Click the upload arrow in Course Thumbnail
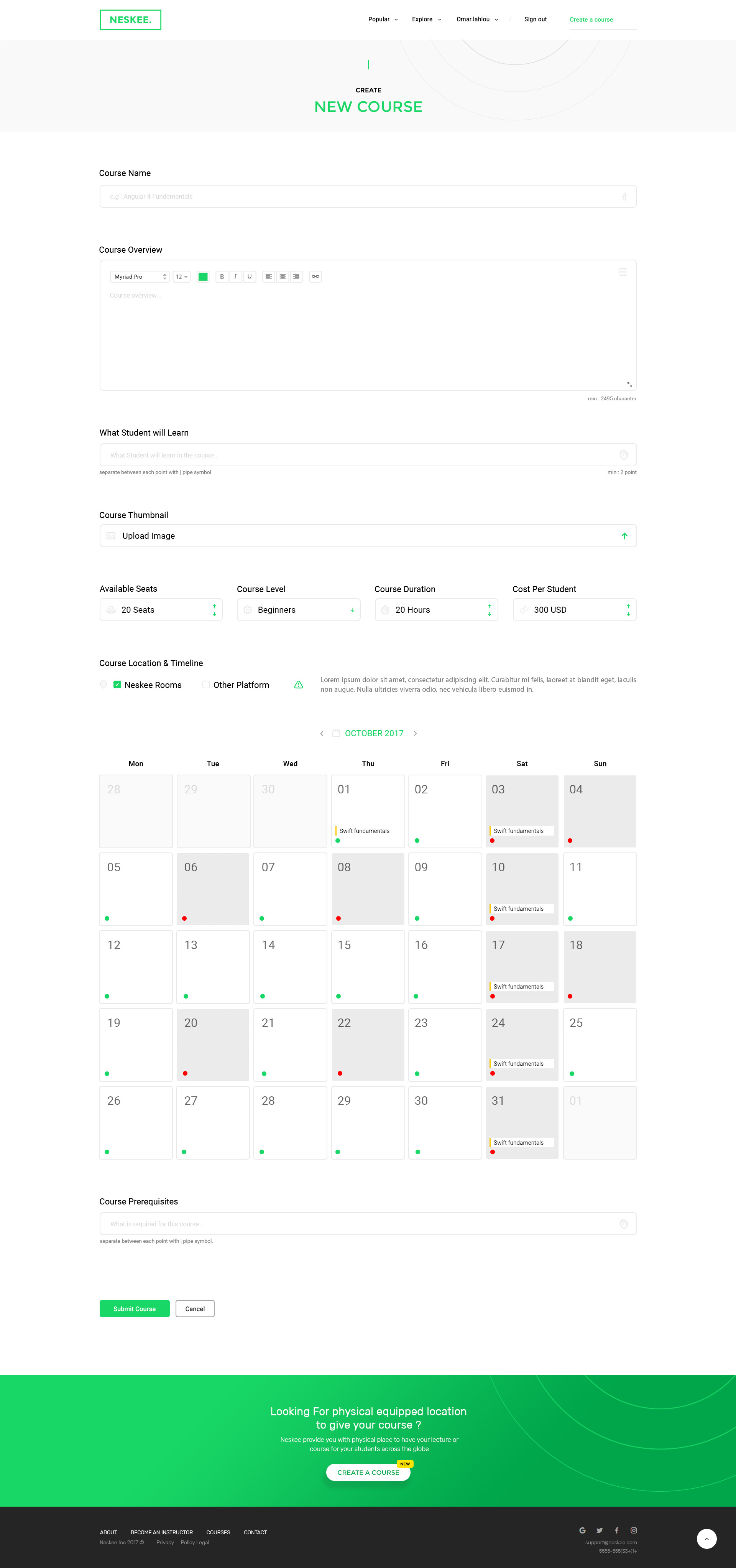Viewport: 736px width, 1568px height. click(624, 536)
